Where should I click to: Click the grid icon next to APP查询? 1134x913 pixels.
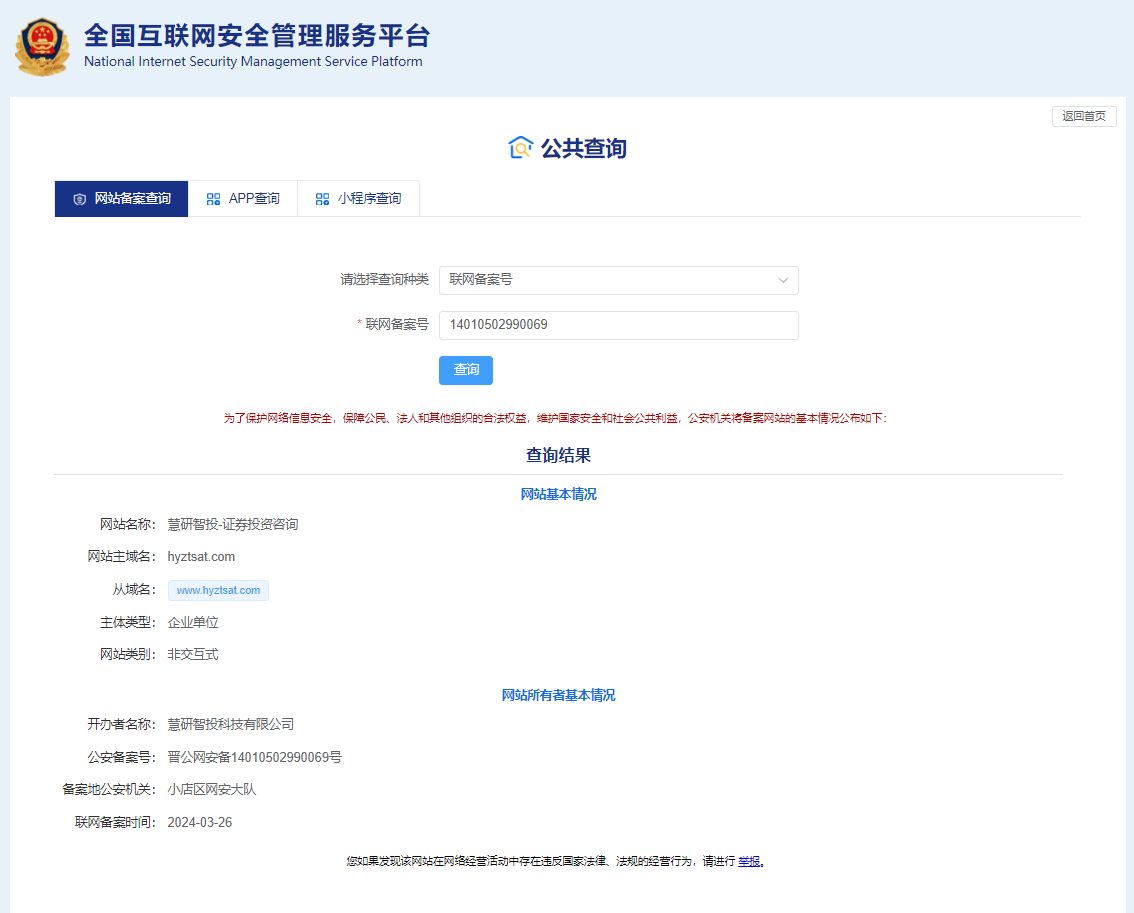213,199
